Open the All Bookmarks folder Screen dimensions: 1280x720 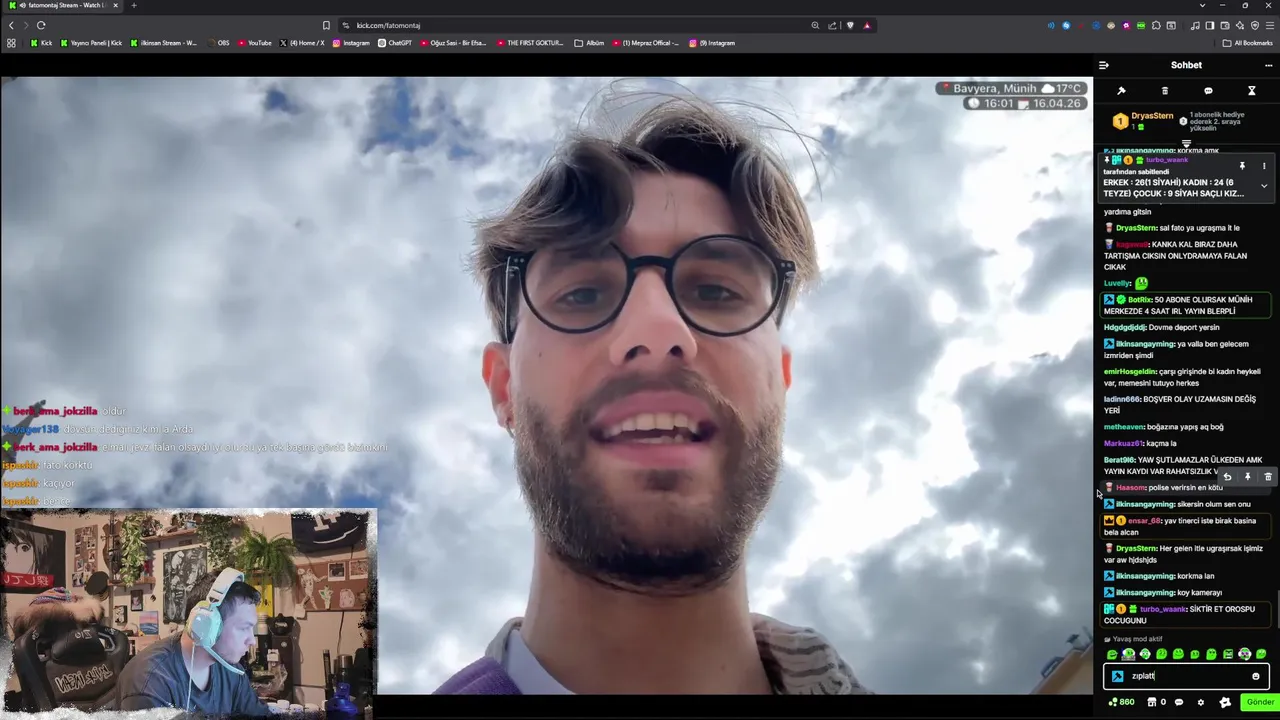[1247, 43]
